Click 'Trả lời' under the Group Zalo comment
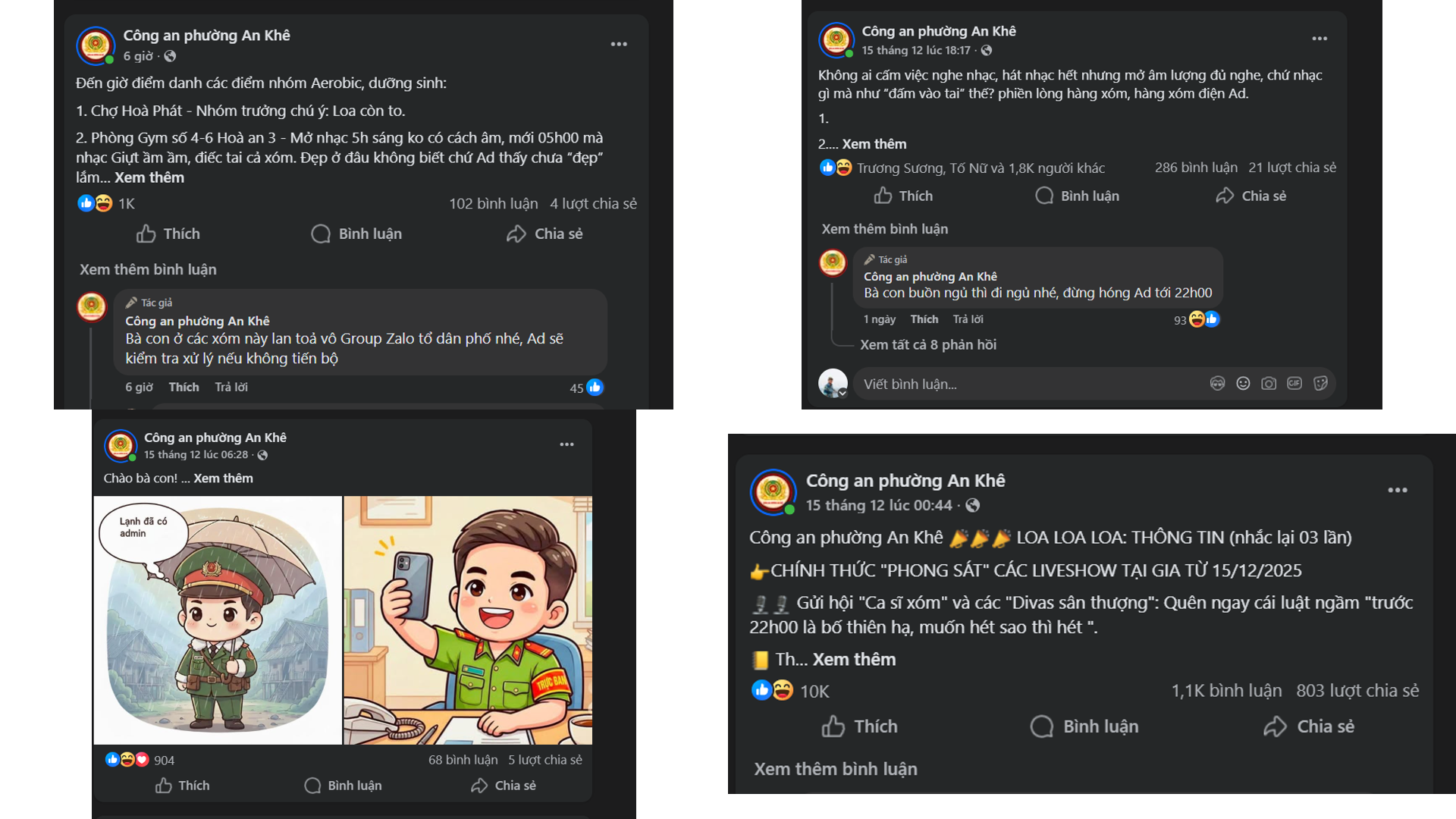1456x819 pixels. [231, 388]
